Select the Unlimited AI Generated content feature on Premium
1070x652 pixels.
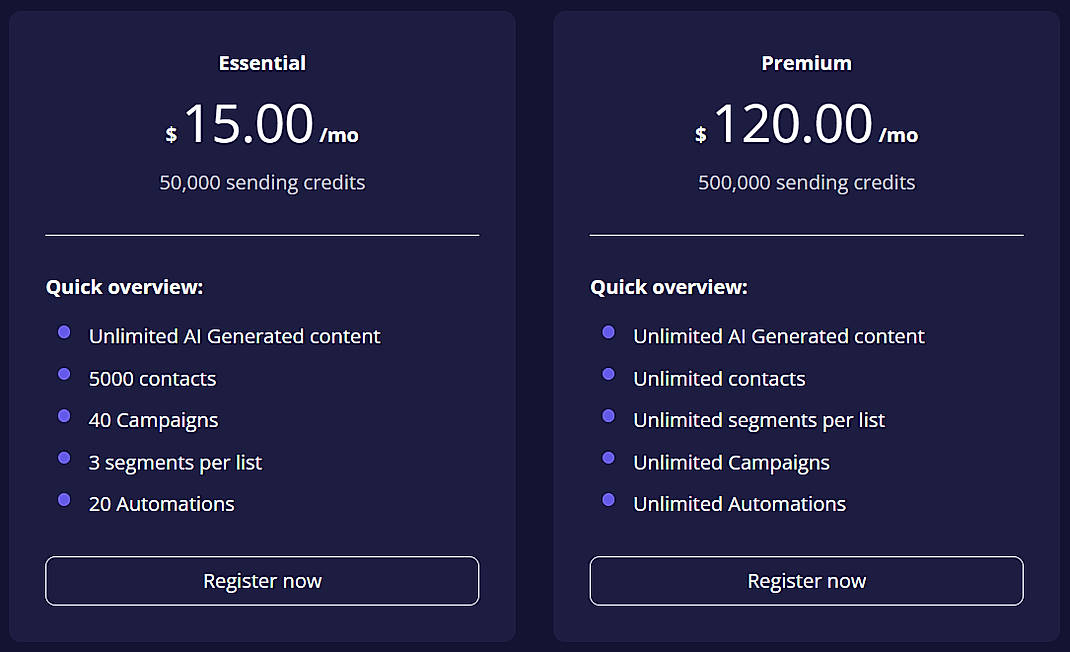(778, 336)
